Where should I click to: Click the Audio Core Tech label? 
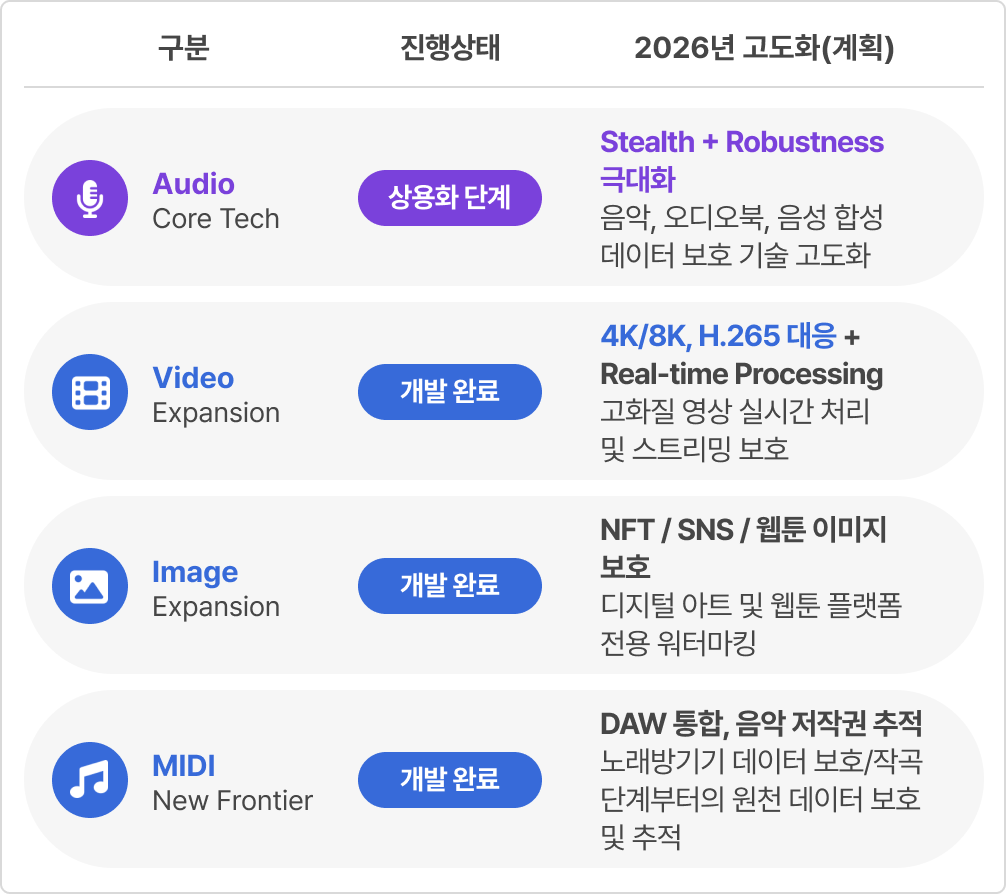[215, 201]
